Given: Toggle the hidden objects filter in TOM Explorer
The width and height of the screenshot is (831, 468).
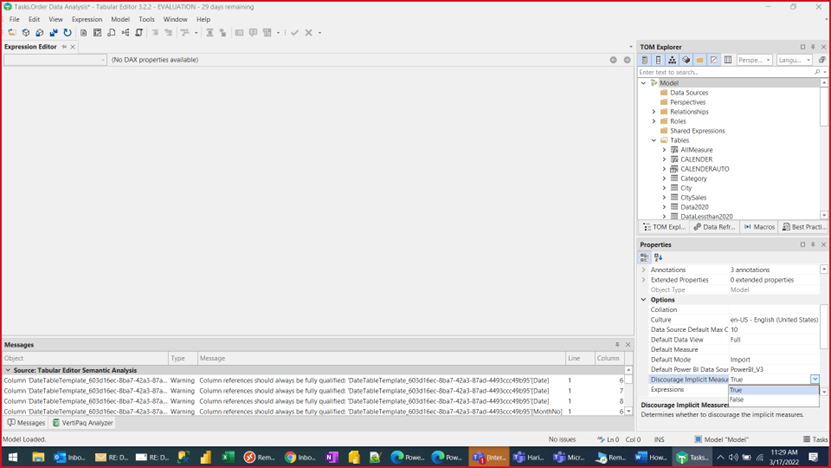Looking at the screenshot, I should tap(714, 60).
